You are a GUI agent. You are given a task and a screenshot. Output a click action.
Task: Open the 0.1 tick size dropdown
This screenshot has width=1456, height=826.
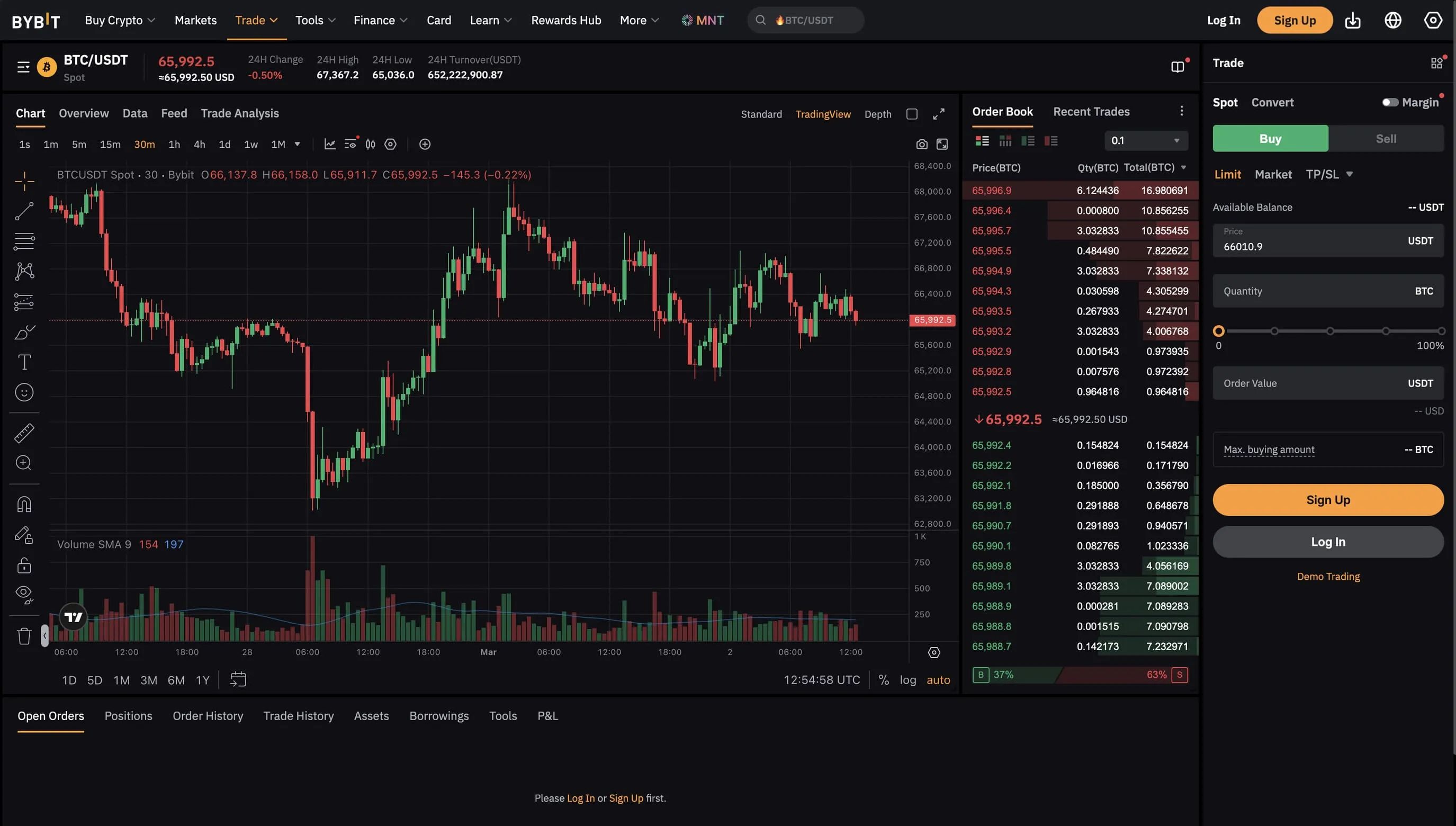pos(1146,140)
